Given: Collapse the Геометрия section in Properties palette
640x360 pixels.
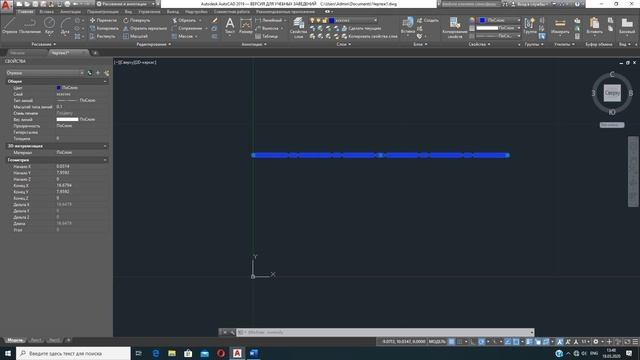Looking at the screenshot, I should coord(105,160).
